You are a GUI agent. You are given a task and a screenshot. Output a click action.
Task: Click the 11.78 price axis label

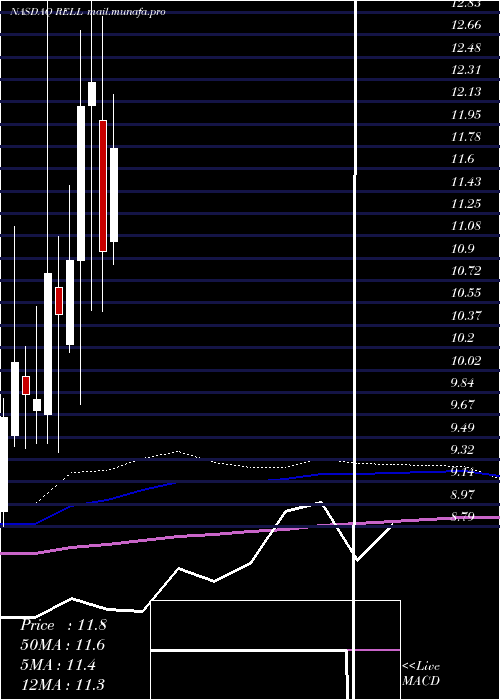click(x=466, y=137)
